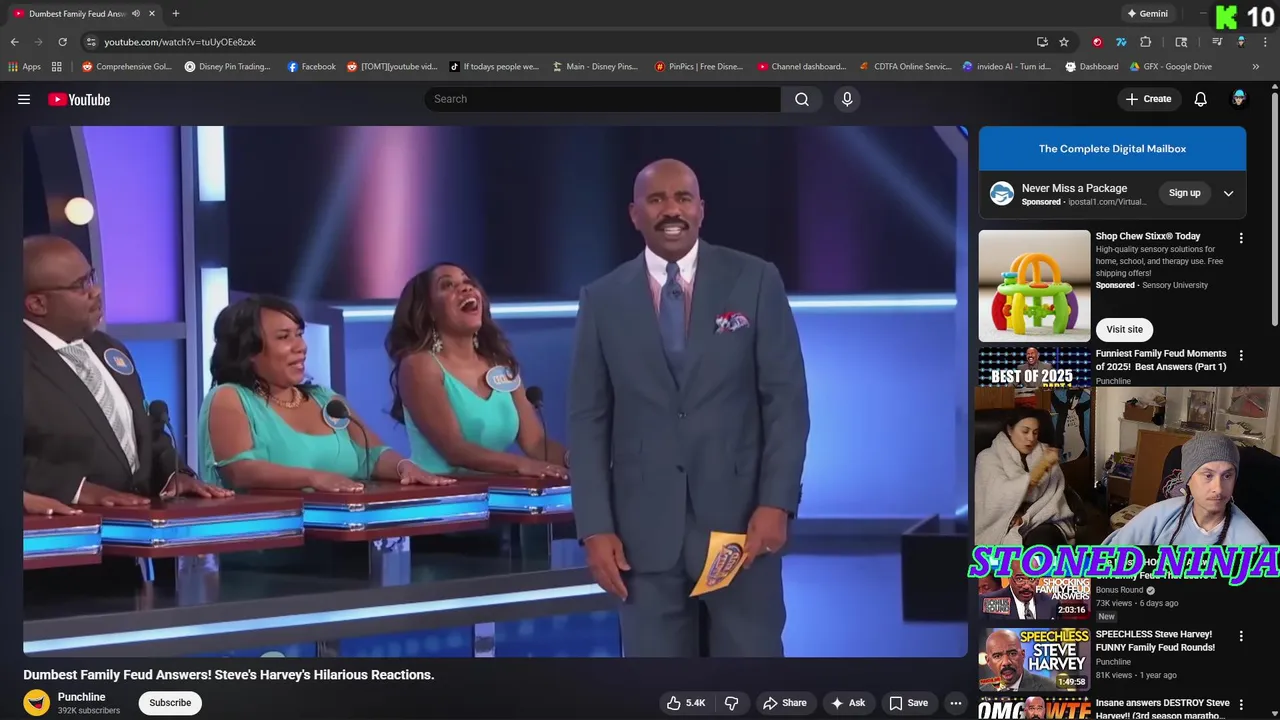
Task: Open SPEECHLESS Steve Harvey video thumbnail
Action: (1034, 659)
